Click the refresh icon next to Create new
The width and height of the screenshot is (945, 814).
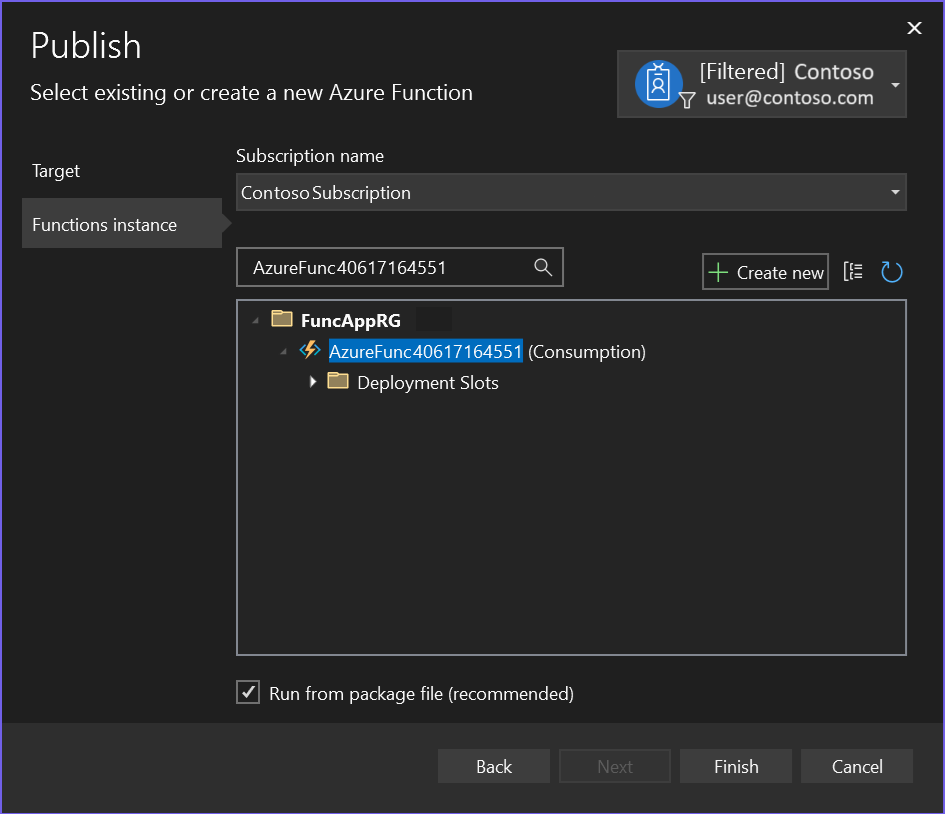coord(892,272)
